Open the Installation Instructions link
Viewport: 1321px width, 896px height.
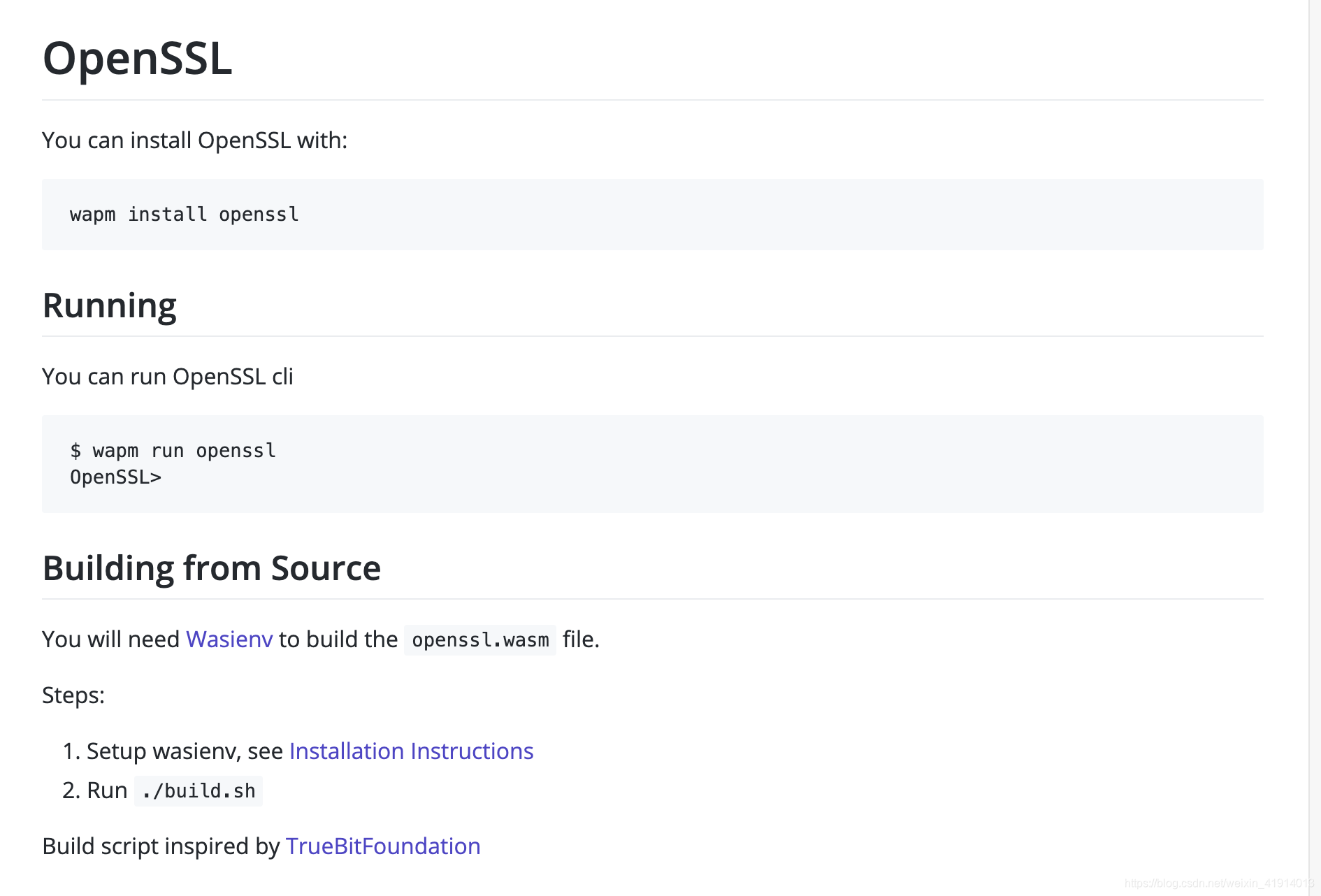[x=411, y=751]
